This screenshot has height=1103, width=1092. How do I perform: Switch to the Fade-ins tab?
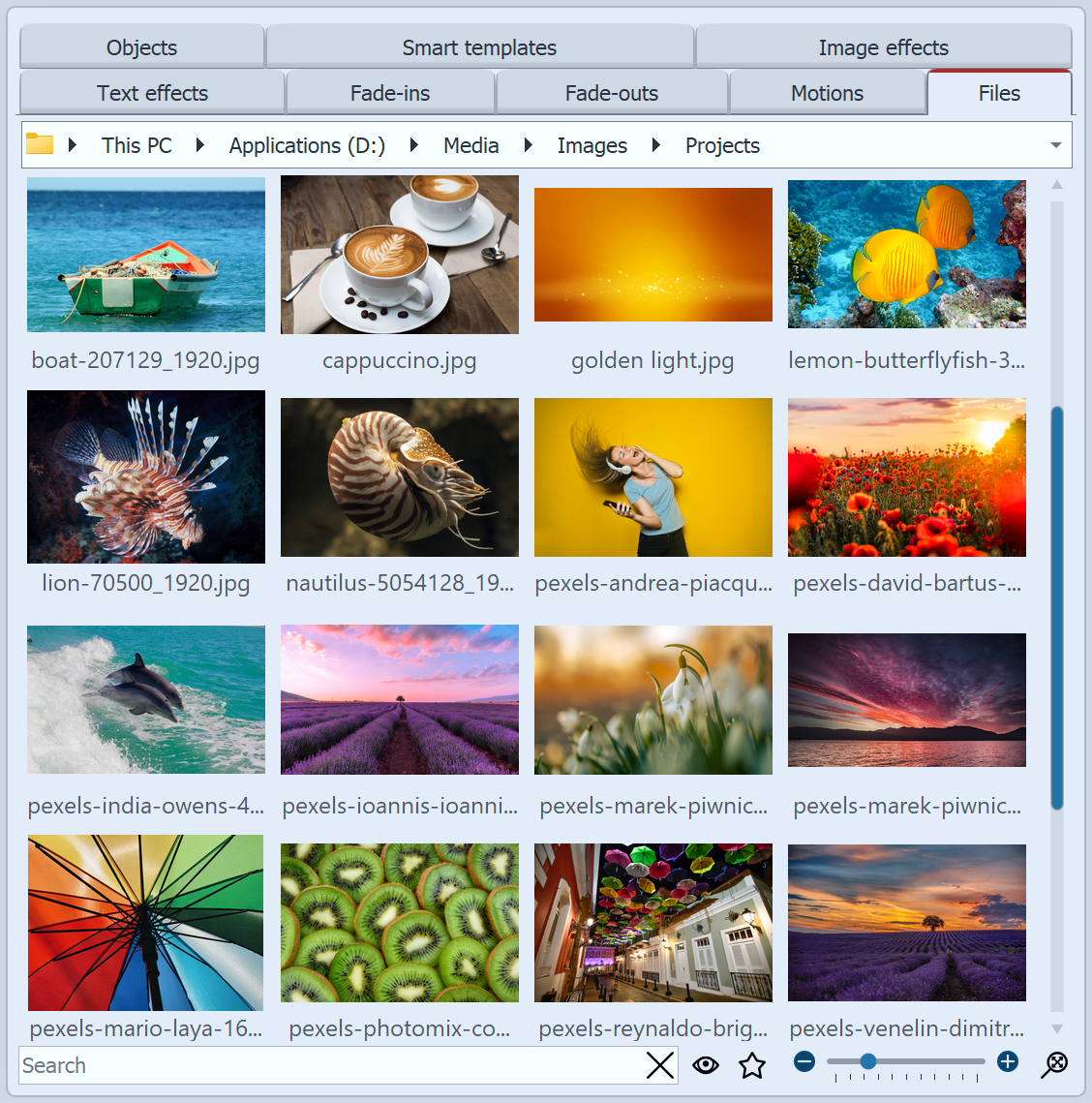coord(389,92)
